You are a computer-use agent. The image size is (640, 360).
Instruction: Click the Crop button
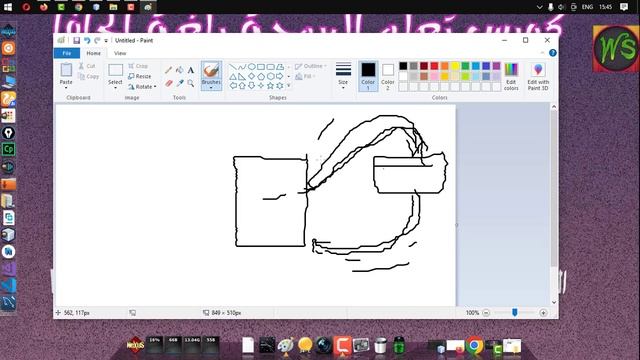pyautogui.click(x=138, y=66)
